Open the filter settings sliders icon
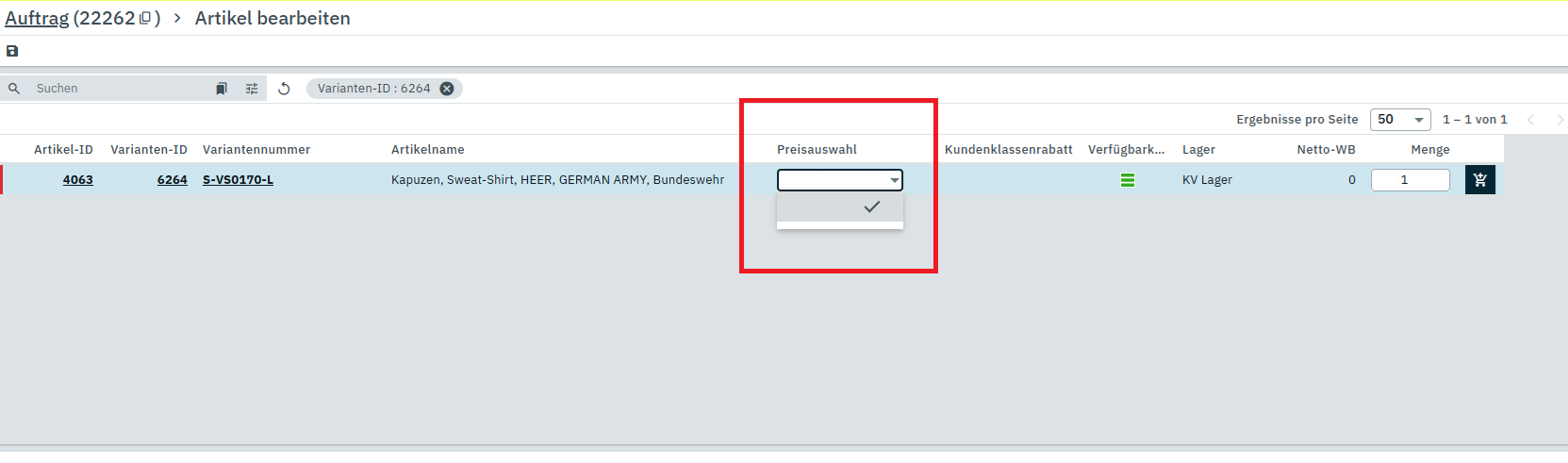 pyautogui.click(x=252, y=89)
